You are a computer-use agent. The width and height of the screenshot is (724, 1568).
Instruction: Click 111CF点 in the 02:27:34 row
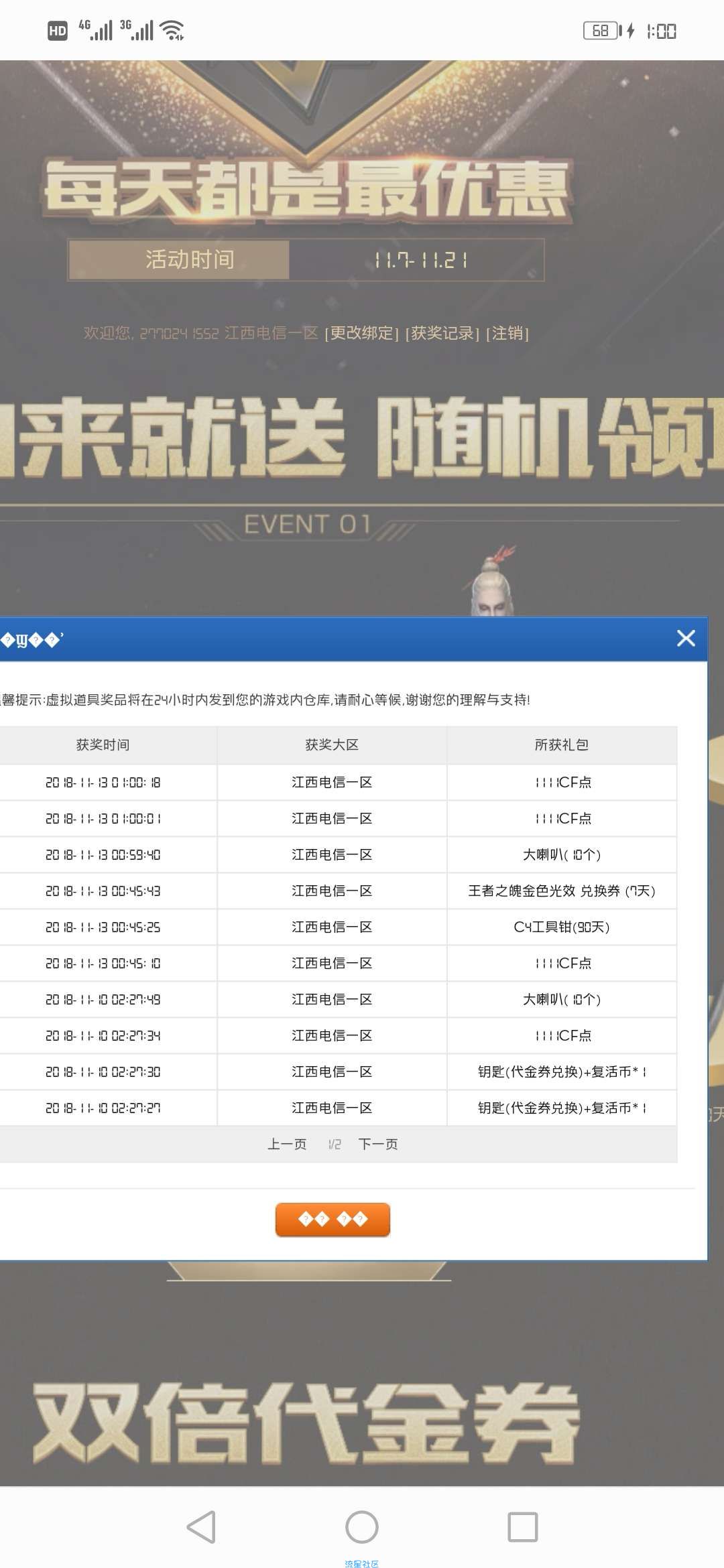pos(562,1035)
